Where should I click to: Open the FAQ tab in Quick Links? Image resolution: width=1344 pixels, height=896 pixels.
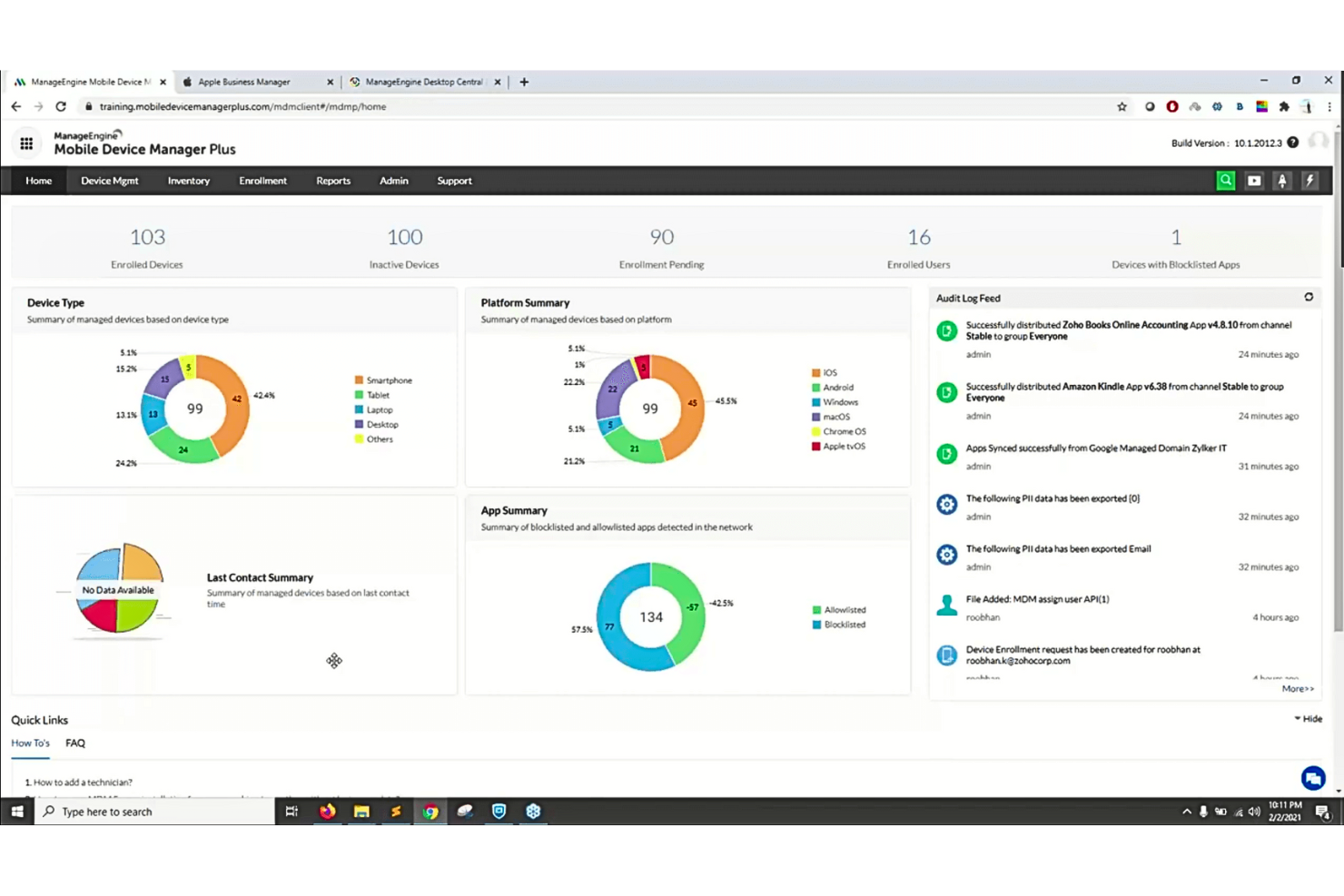pyautogui.click(x=75, y=743)
